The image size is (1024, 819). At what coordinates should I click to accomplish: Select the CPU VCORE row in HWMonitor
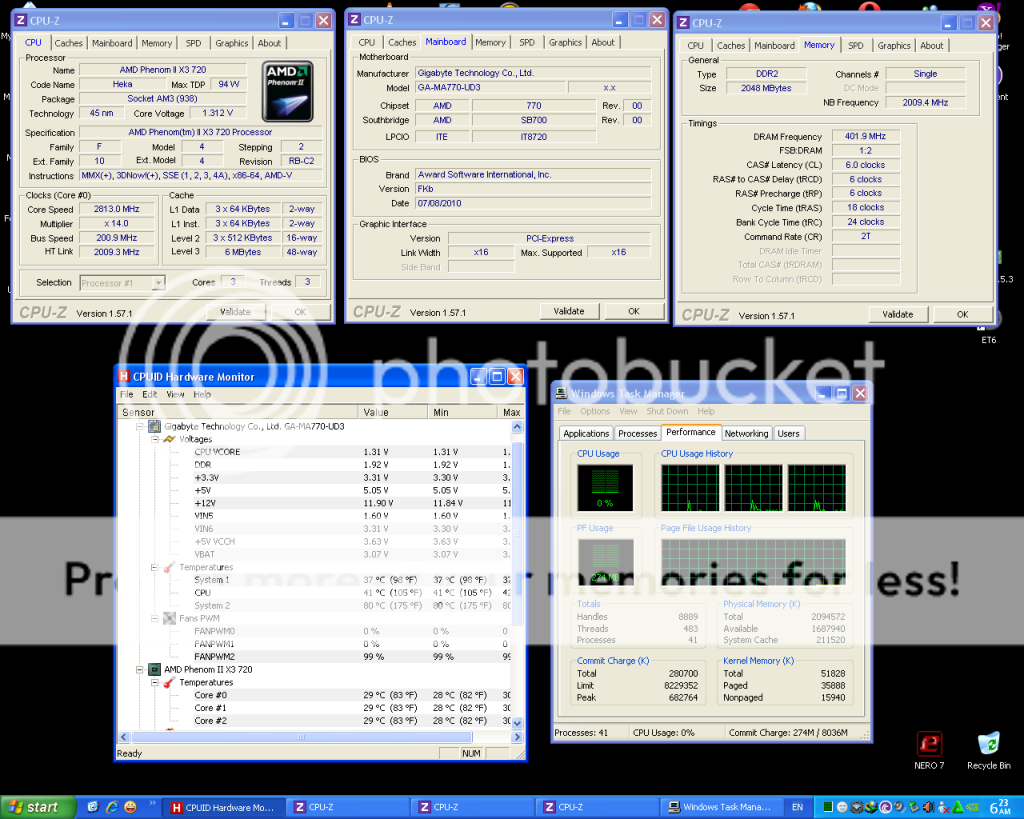(315, 452)
